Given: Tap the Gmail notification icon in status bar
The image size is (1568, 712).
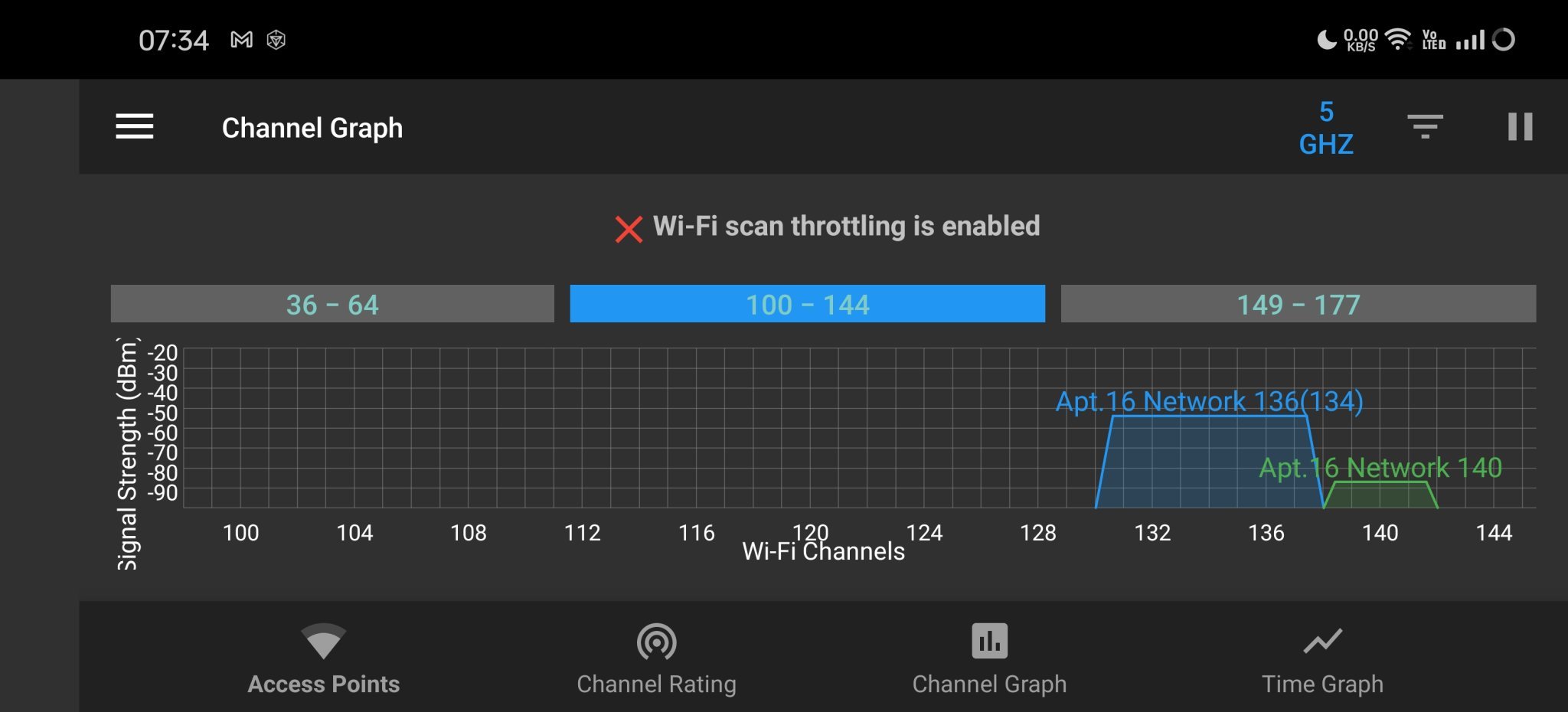Looking at the screenshot, I should [x=241, y=40].
